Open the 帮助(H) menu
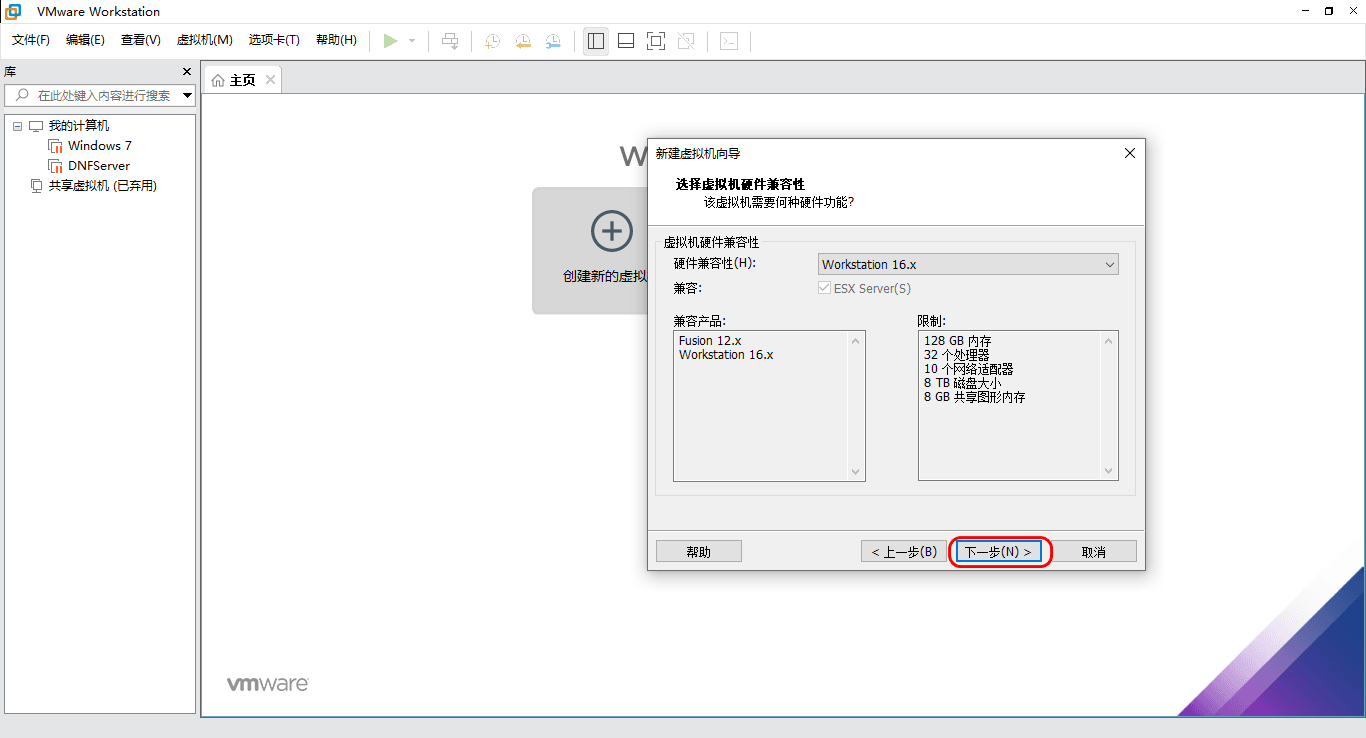 336,40
